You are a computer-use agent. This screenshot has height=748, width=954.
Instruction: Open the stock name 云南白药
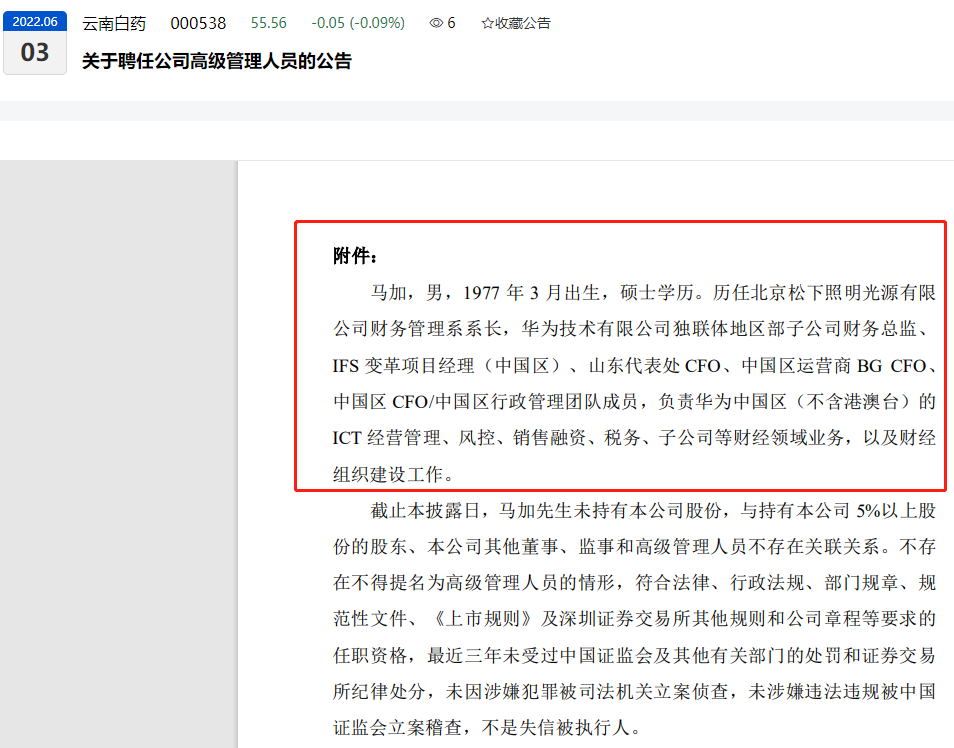pos(118,22)
